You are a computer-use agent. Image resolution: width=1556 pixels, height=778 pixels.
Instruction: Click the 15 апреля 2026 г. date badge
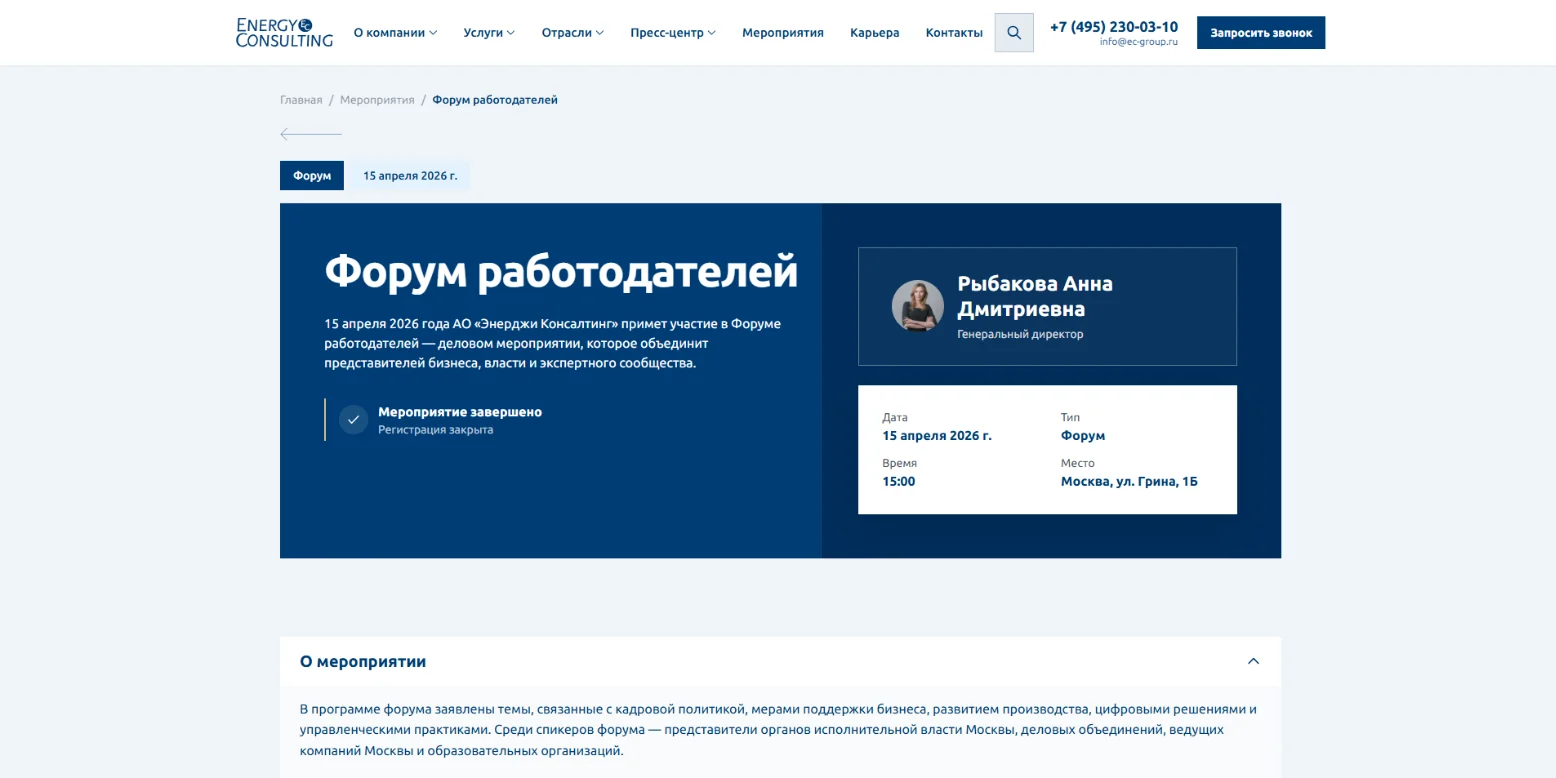pyautogui.click(x=410, y=176)
